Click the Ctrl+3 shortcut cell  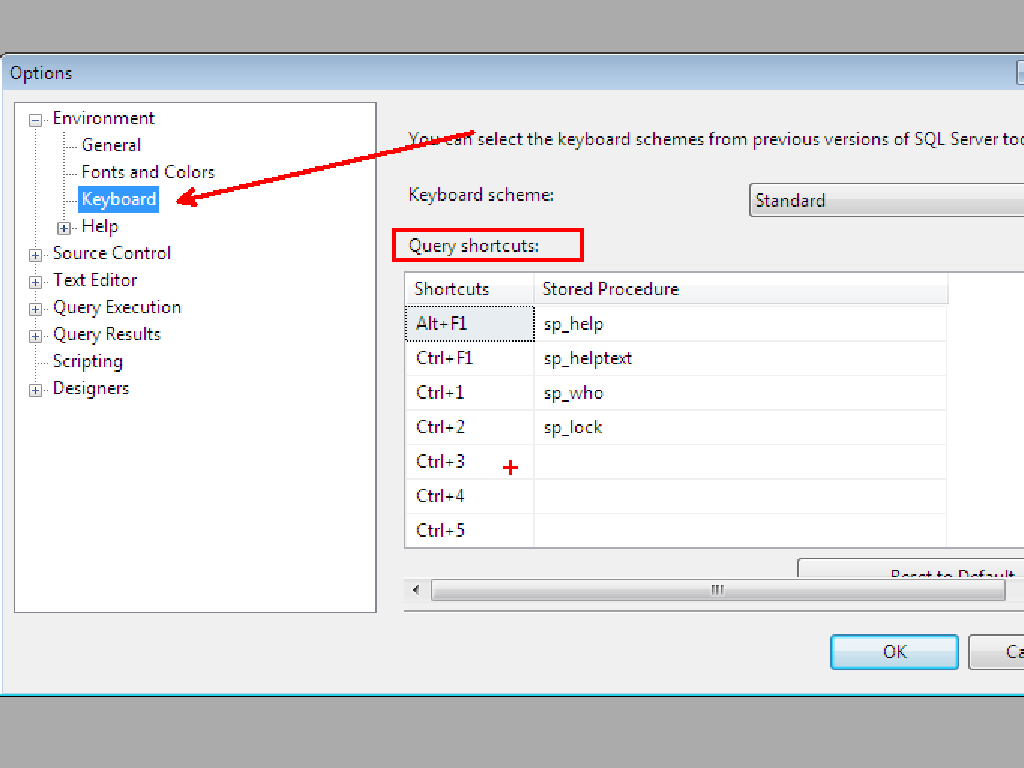pos(440,461)
